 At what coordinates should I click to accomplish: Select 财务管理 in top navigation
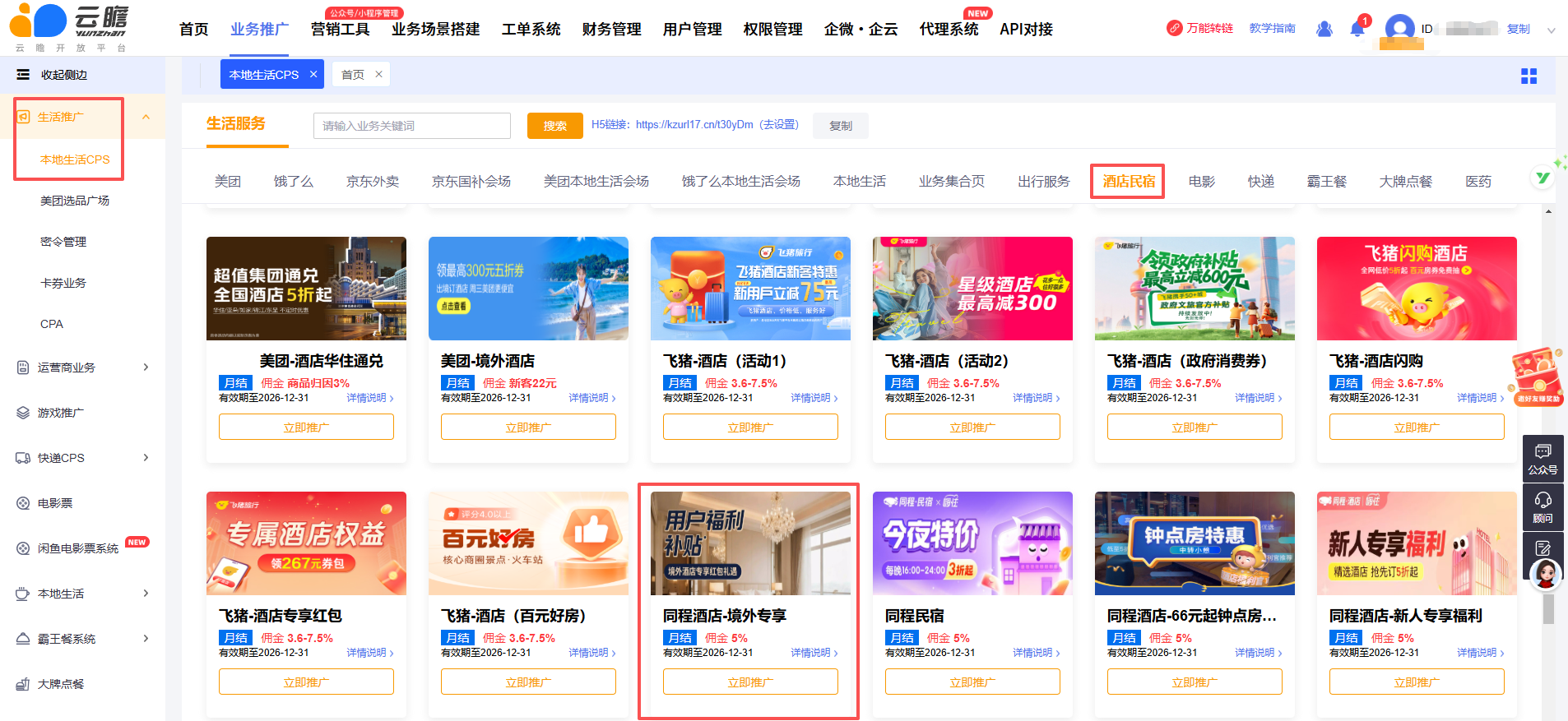(611, 30)
